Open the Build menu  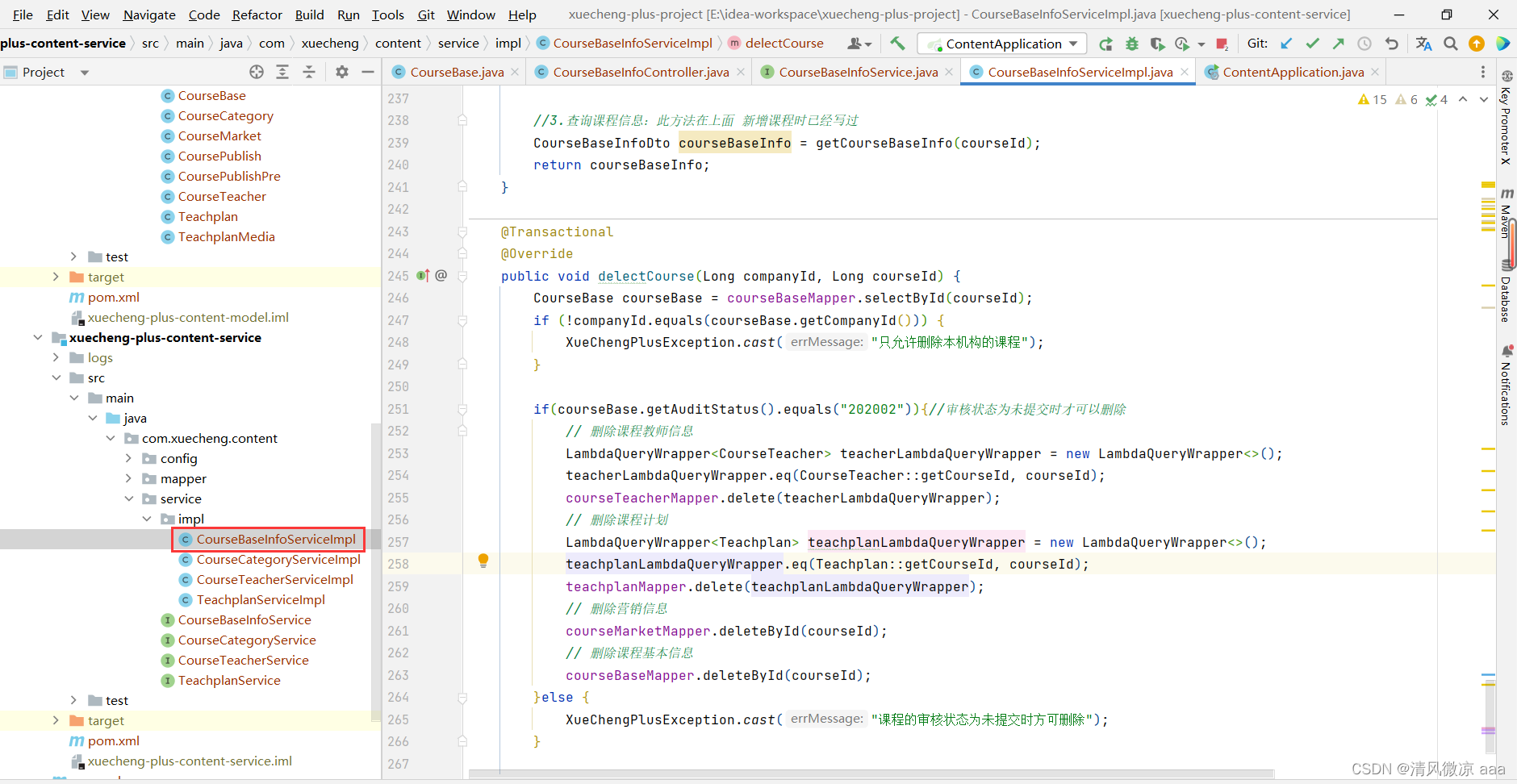coord(309,15)
